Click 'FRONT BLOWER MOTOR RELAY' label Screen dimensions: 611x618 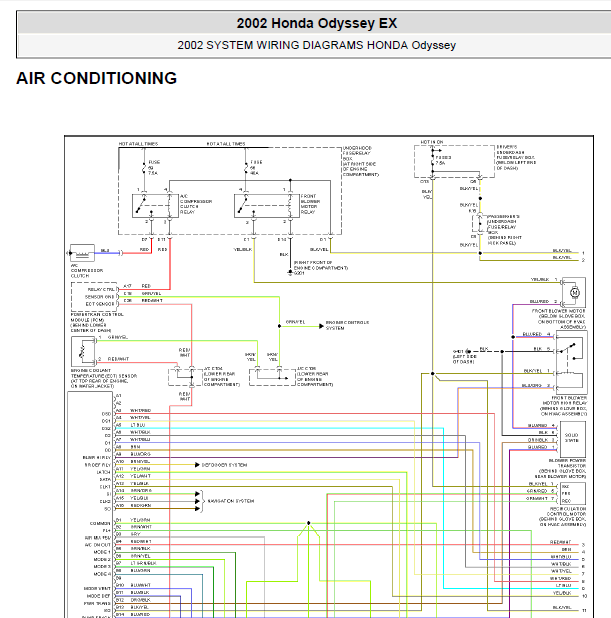[x=311, y=204]
